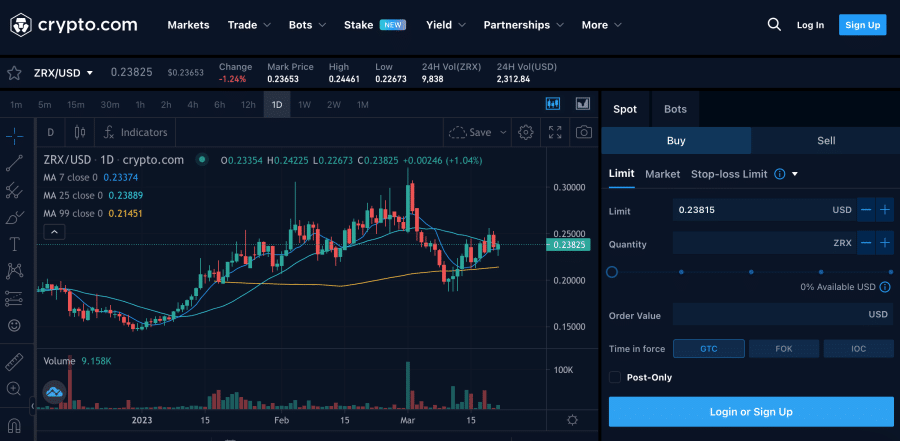900x441 pixels.
Task: Open the ZRX/USD pair selector
Action: click(x=63, y=73)
